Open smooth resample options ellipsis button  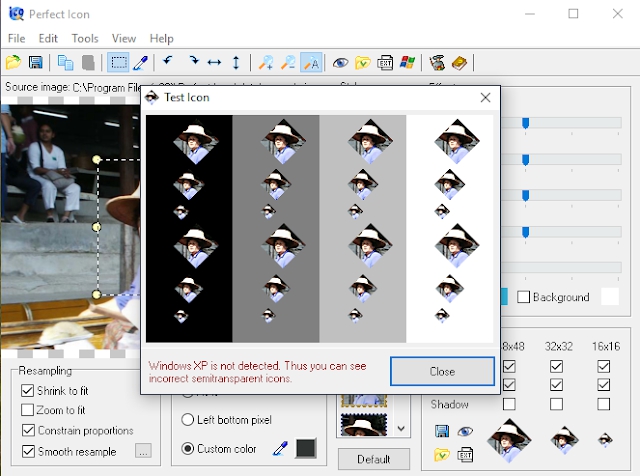pos(143,451)
